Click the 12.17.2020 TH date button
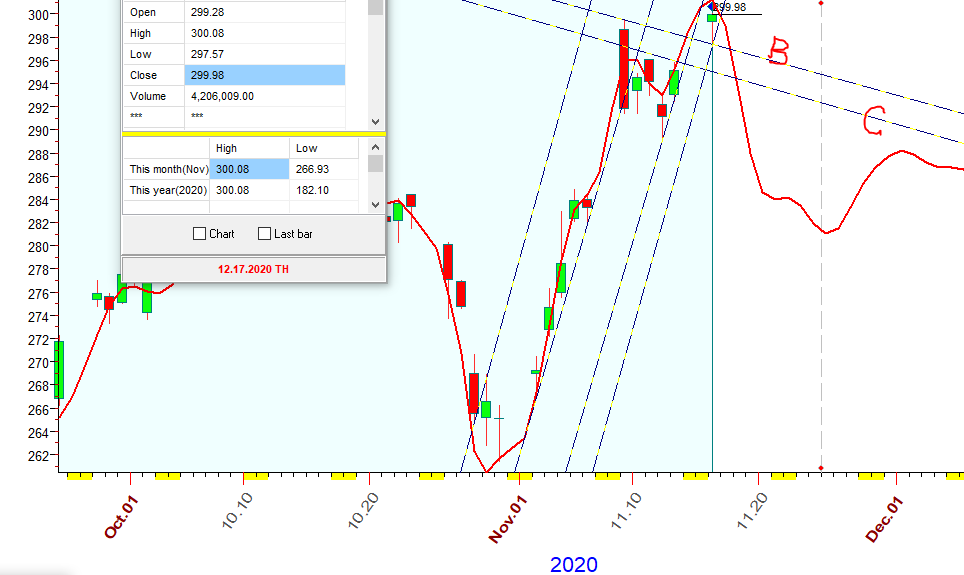The image size is (964, 575). point(254,269)
